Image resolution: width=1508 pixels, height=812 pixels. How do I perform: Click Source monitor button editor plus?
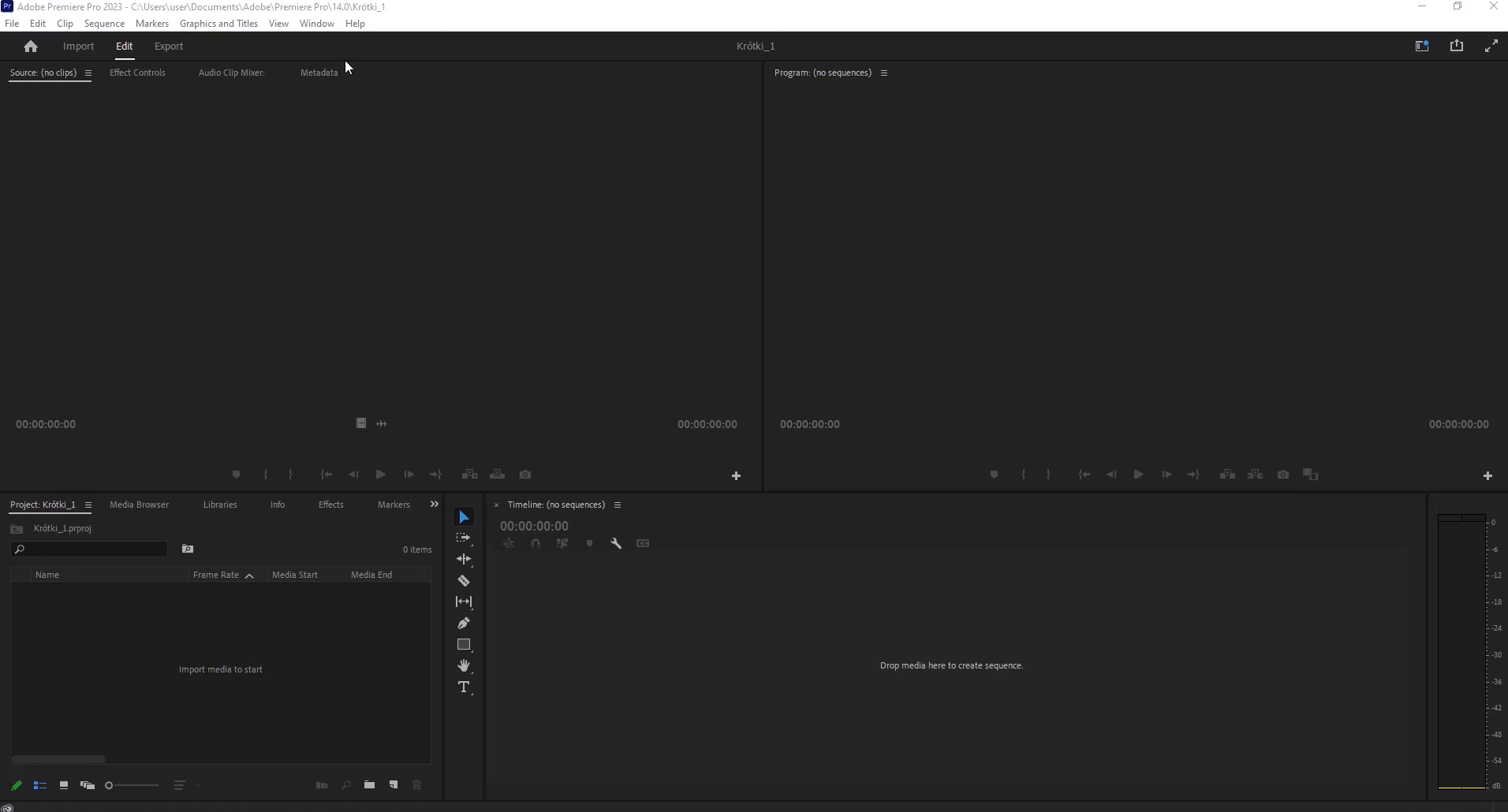point(736,476)
